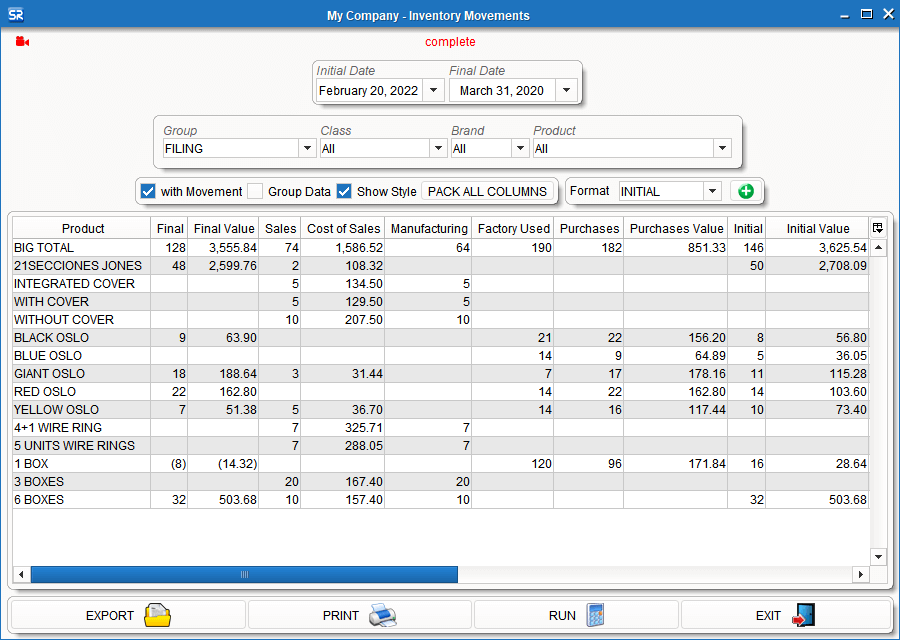Image resolution: width=900 pixels, height=640 pixels.
Task: Toggle the Show Style checkbox
Action: (x=344, y=191)
